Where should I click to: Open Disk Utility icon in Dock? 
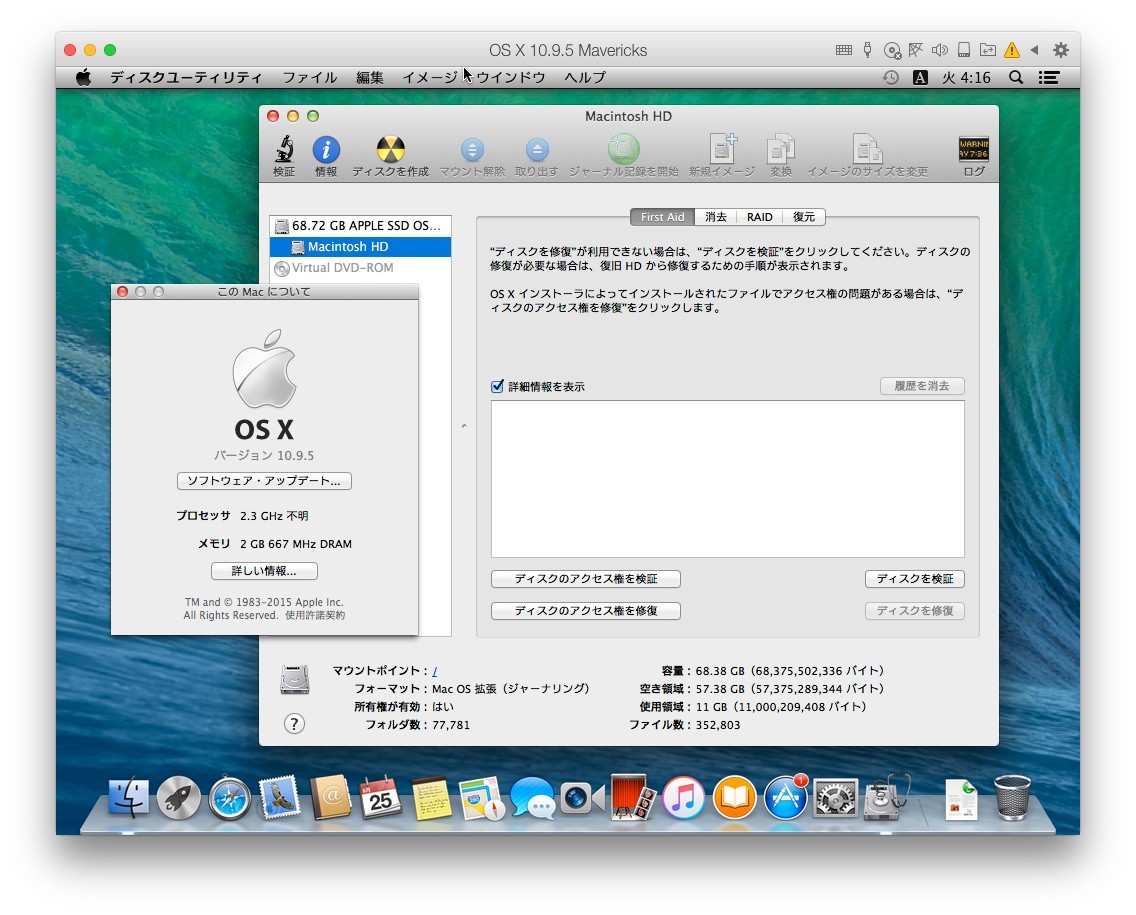[885, 797]
